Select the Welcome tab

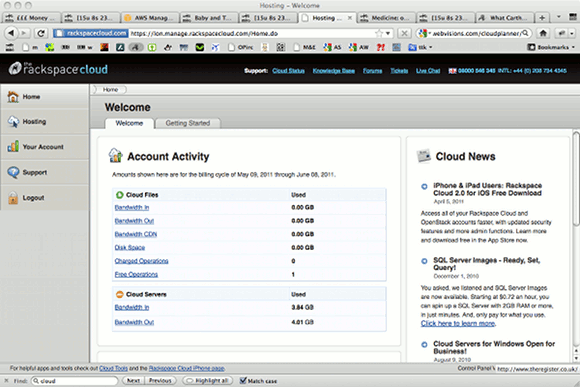pos(129,123)
